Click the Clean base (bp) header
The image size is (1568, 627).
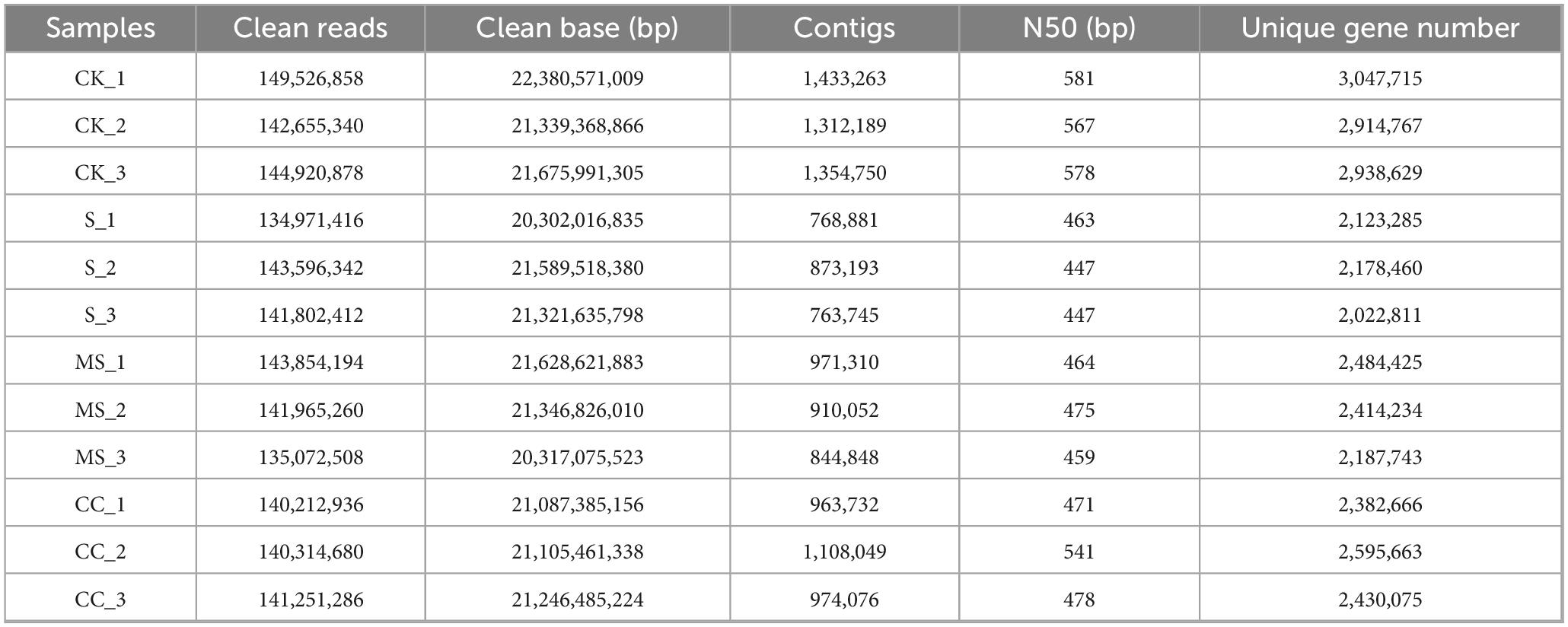pos(577,28)
